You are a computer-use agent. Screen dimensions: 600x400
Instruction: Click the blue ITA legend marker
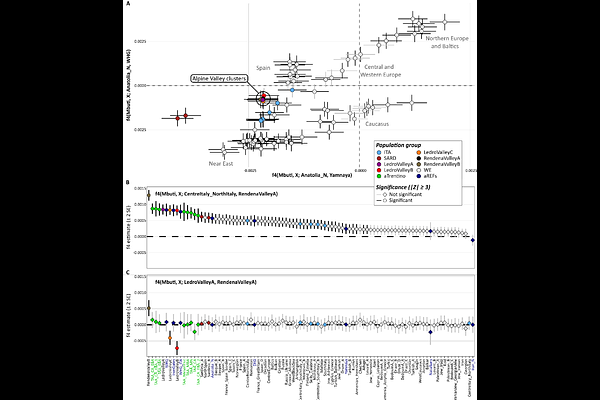pyautogui.click(x=378, y=152)
